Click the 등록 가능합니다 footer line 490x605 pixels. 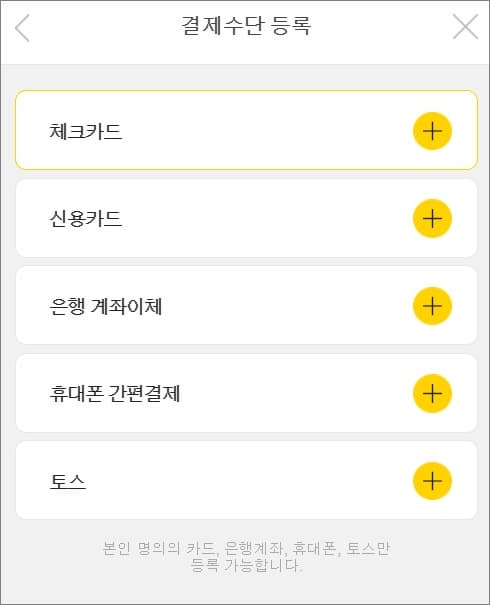tap(246, 565)
